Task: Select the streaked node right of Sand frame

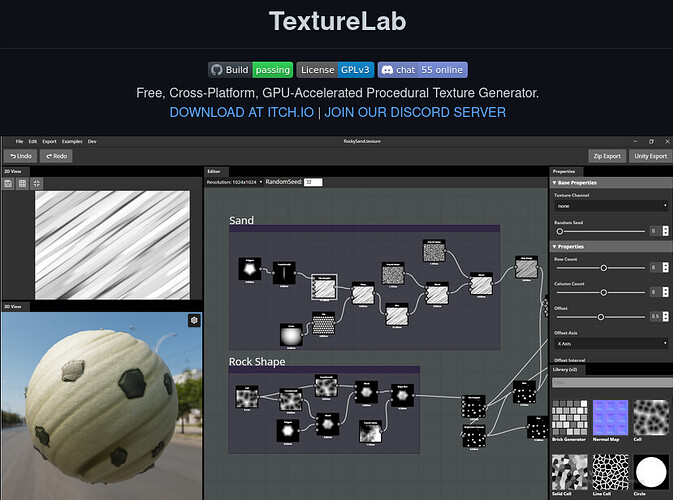Action: pyautogui.click(x=527, y=268)
